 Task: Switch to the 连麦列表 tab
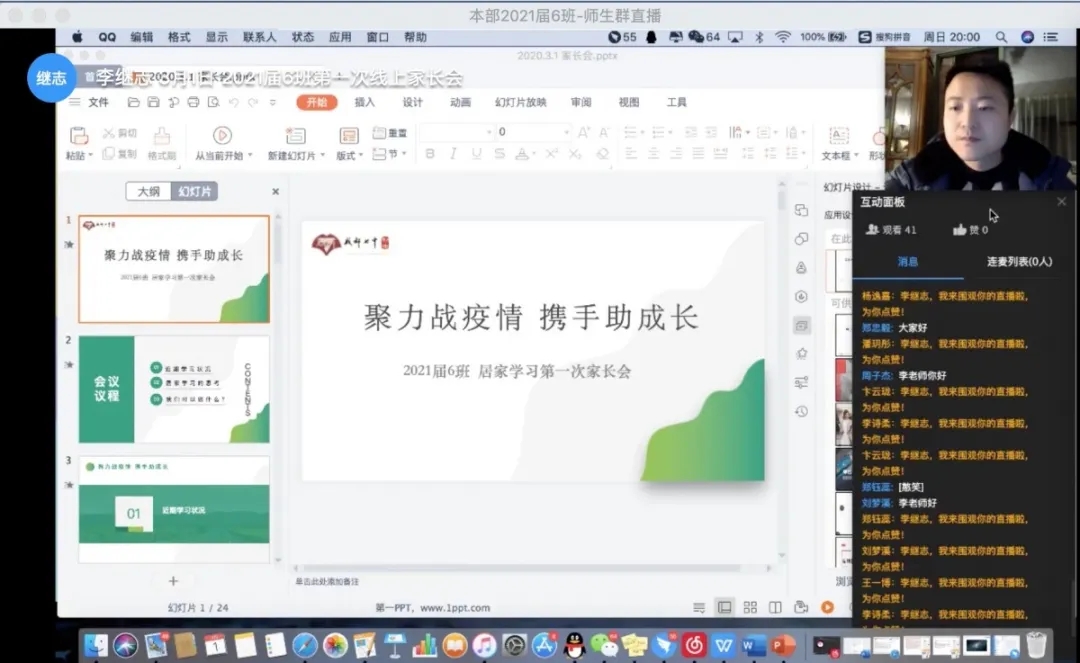[x=1018, y=261]
